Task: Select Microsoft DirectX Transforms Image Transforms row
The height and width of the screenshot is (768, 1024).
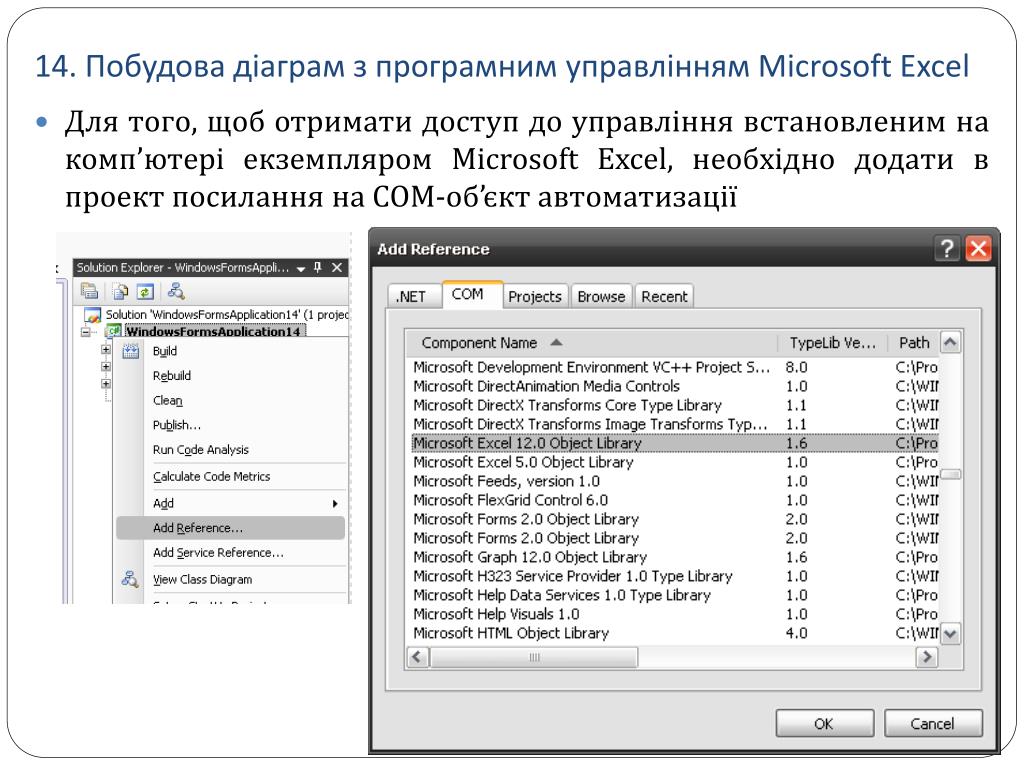Action: click(x=675, y=424)
